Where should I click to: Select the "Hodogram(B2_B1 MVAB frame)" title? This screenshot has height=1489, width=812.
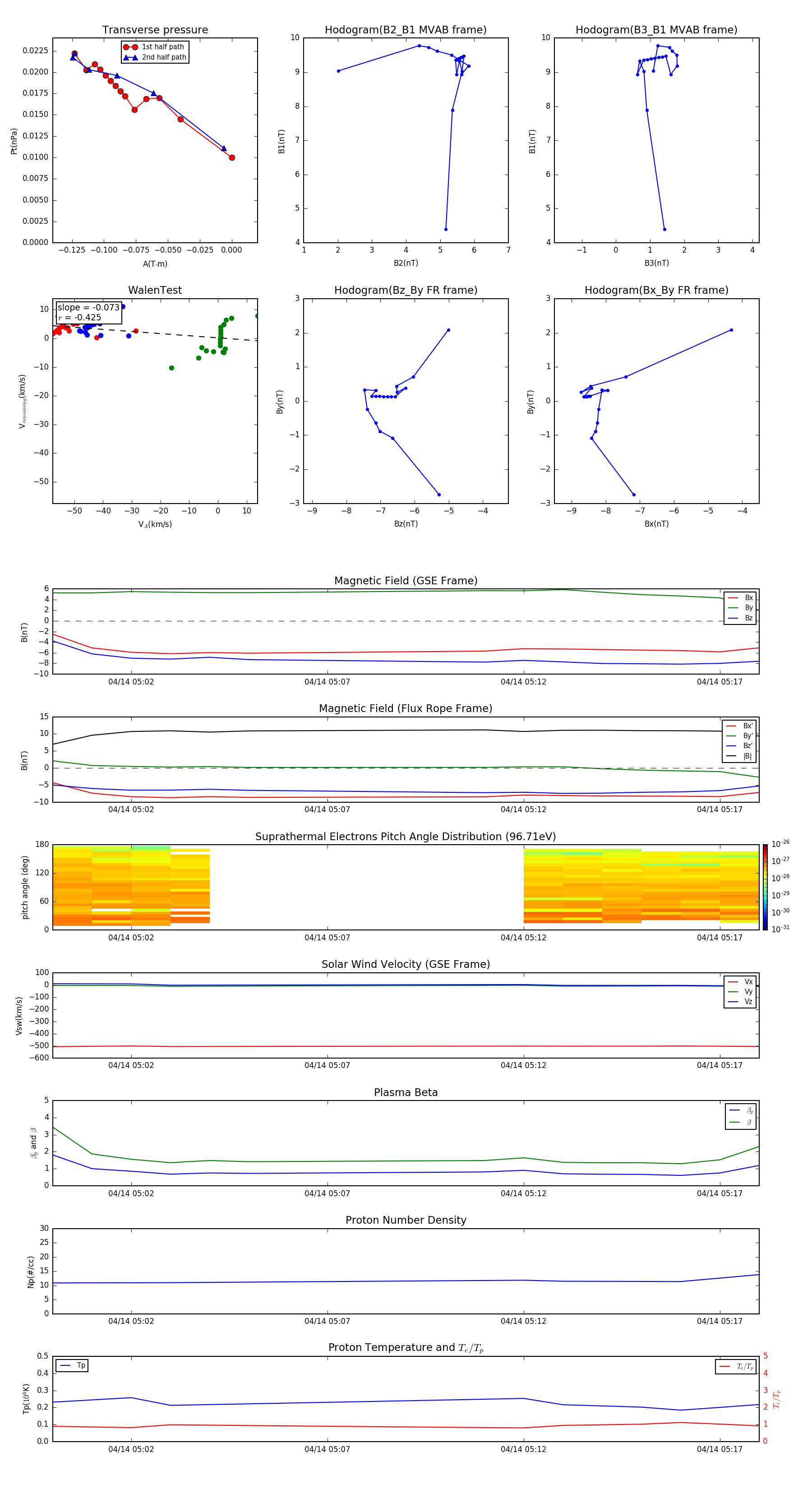click(x=406, y=30)
